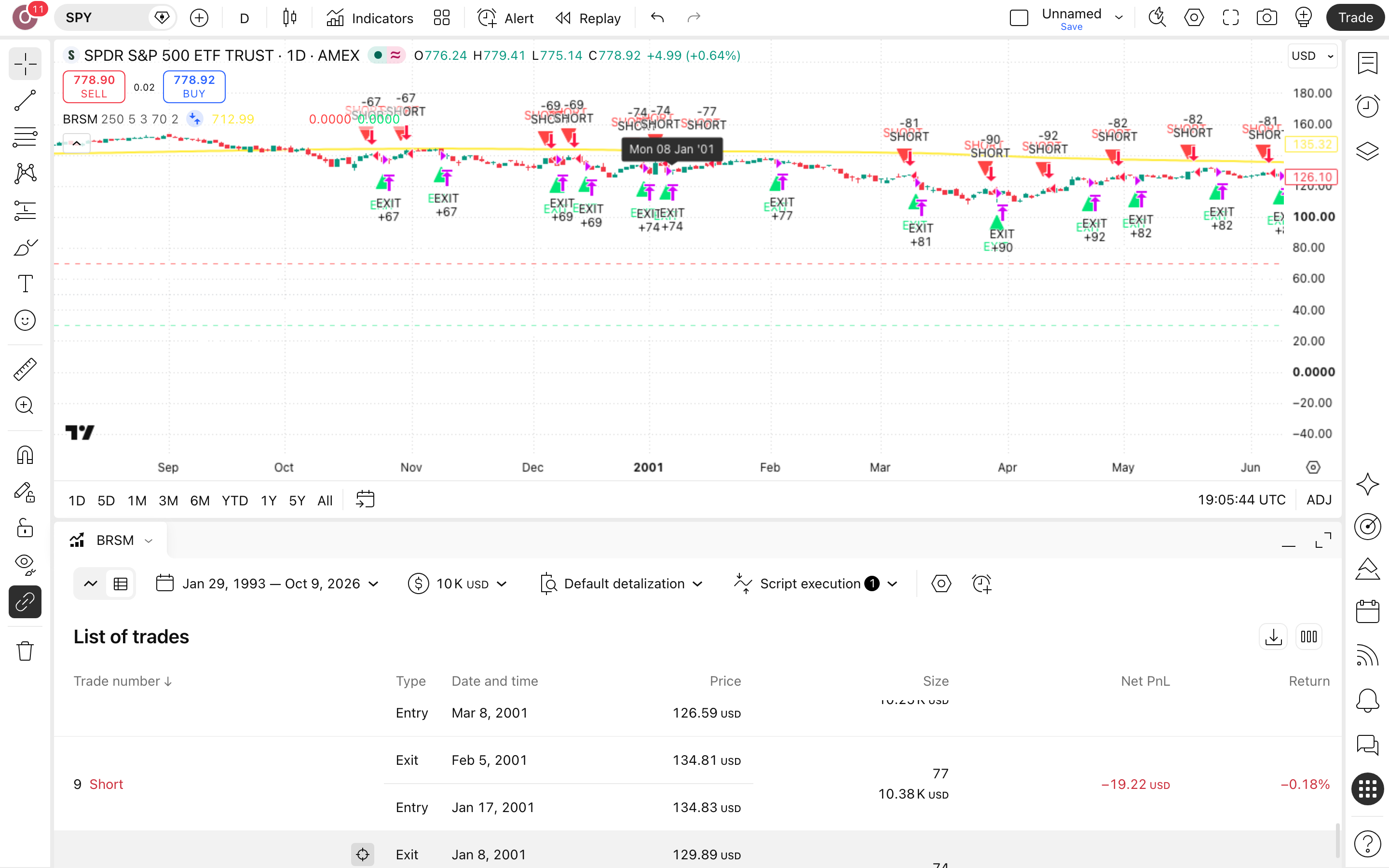The height and width of the screenshot is (868, 1389).
Task: Open the Unnamed layout dropdown arrow
Action: (x=1118, y=18)
